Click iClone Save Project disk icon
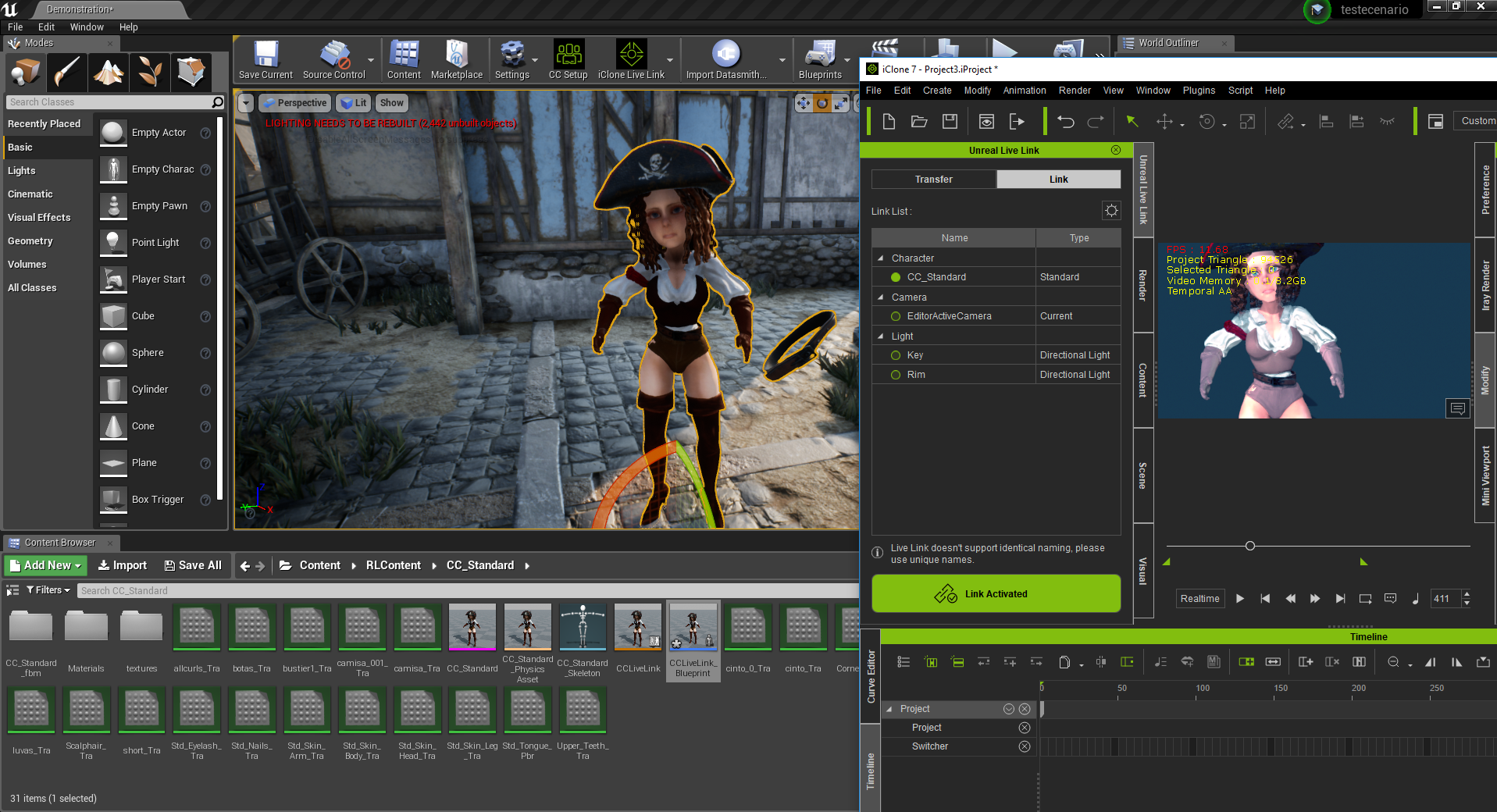Image resolution: width=1497 pixels, height=812 pixels. click(950, 121)
